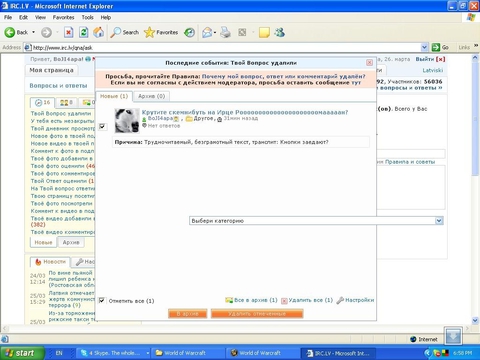Image resolution: width=480 pixels, height=360 pixels.
Task: Open the Favorites menu
Action: pyautogui.click(x=63, y=17)
